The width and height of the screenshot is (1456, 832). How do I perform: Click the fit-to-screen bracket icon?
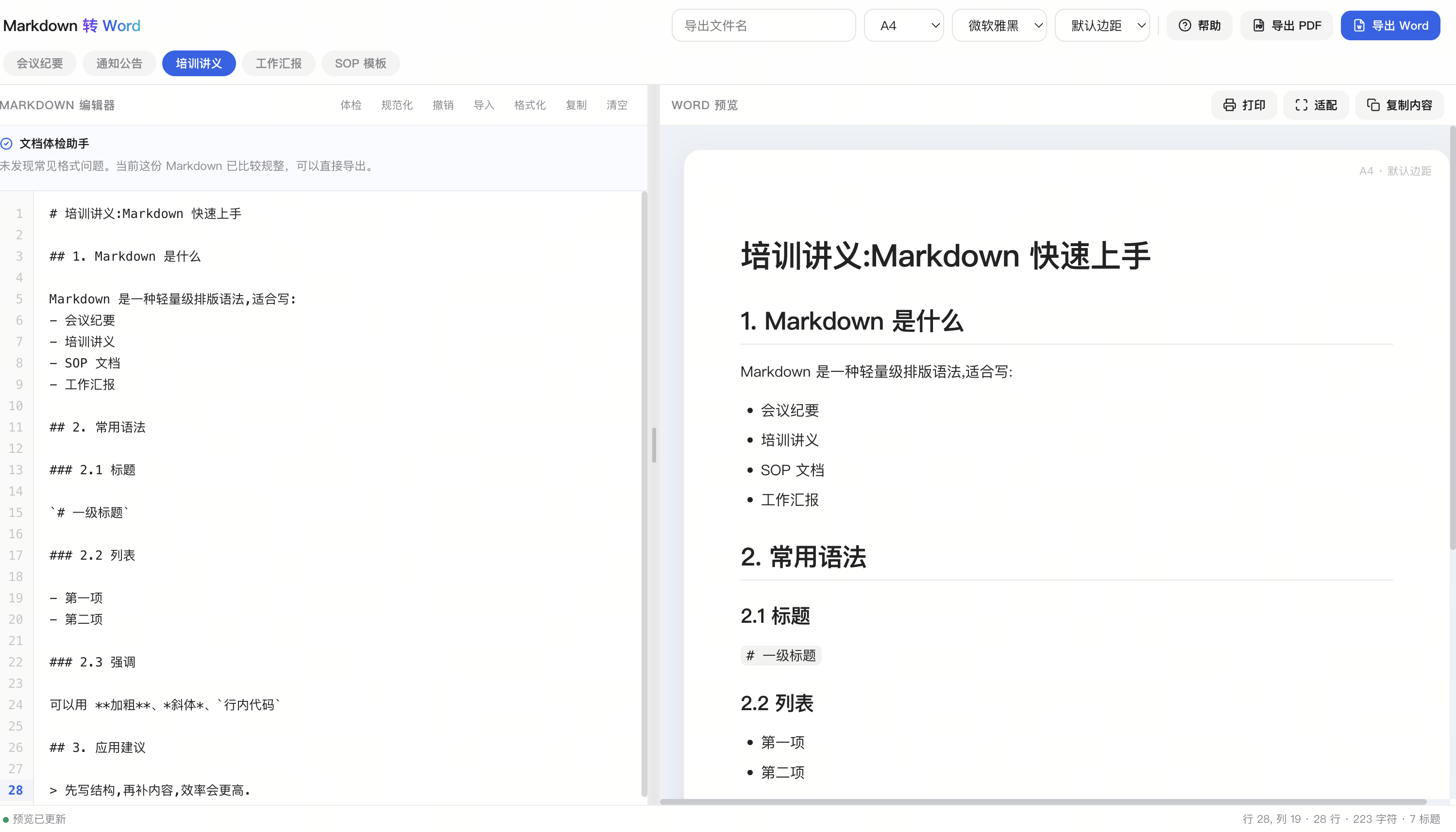(x=1301, y=105)
